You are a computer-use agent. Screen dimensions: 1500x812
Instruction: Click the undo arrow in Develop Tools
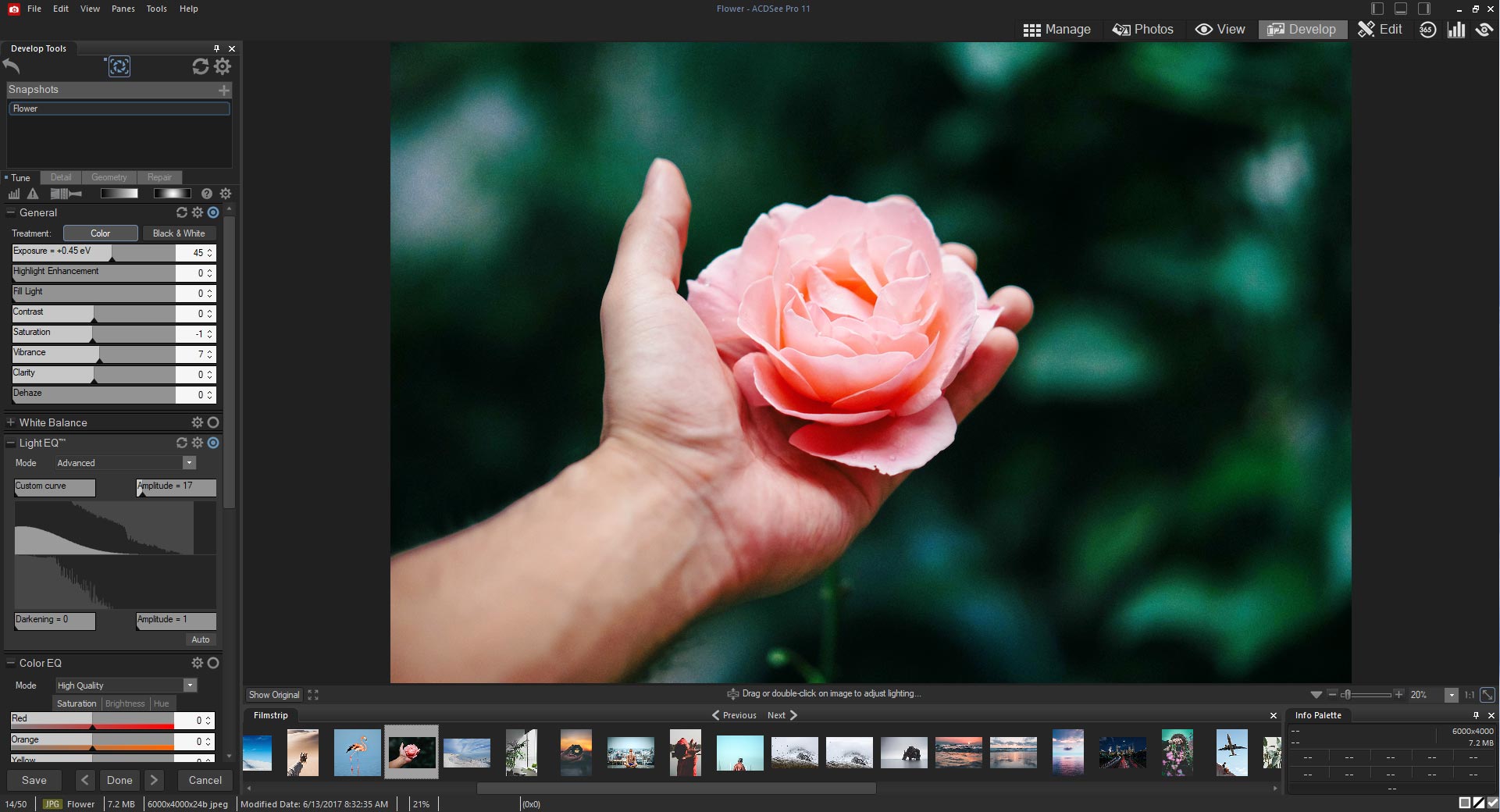(12, 66)
